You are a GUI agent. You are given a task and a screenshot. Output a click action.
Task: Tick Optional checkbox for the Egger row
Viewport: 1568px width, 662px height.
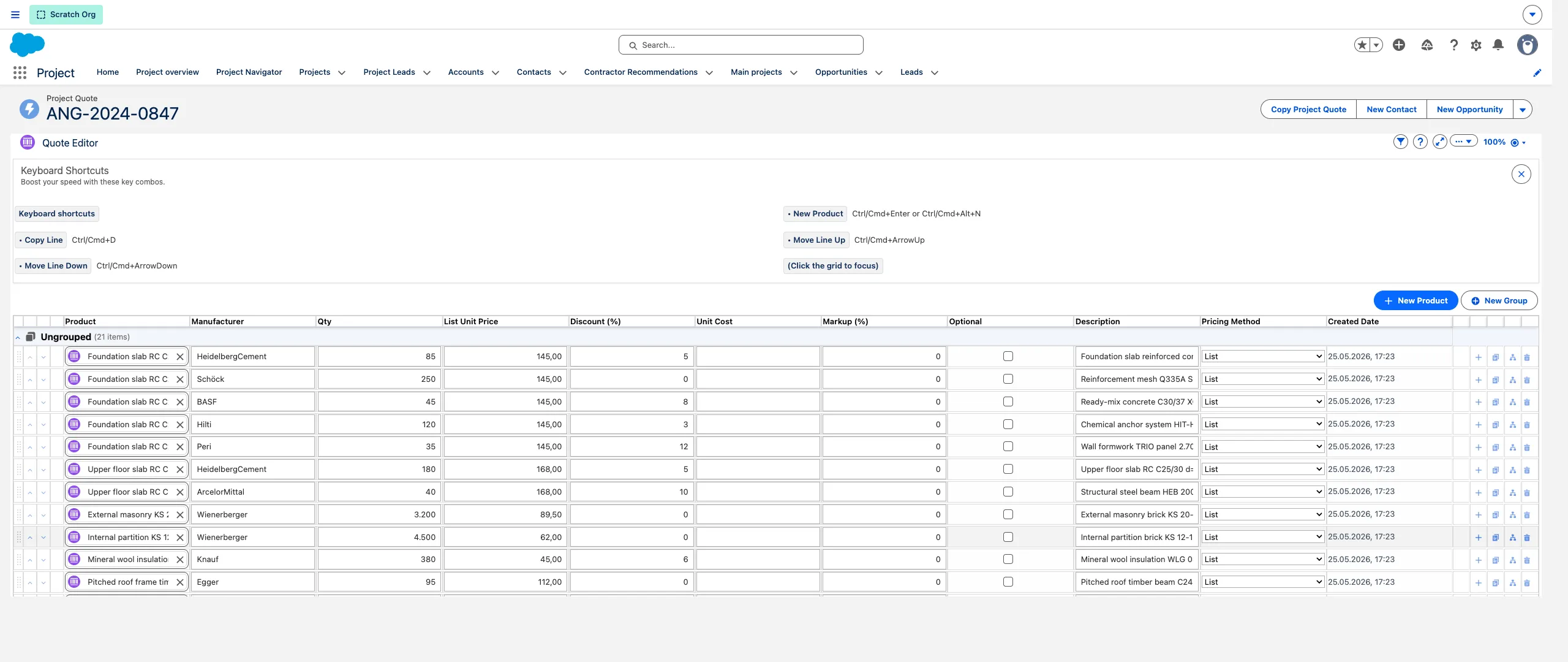coord(1008,582)
